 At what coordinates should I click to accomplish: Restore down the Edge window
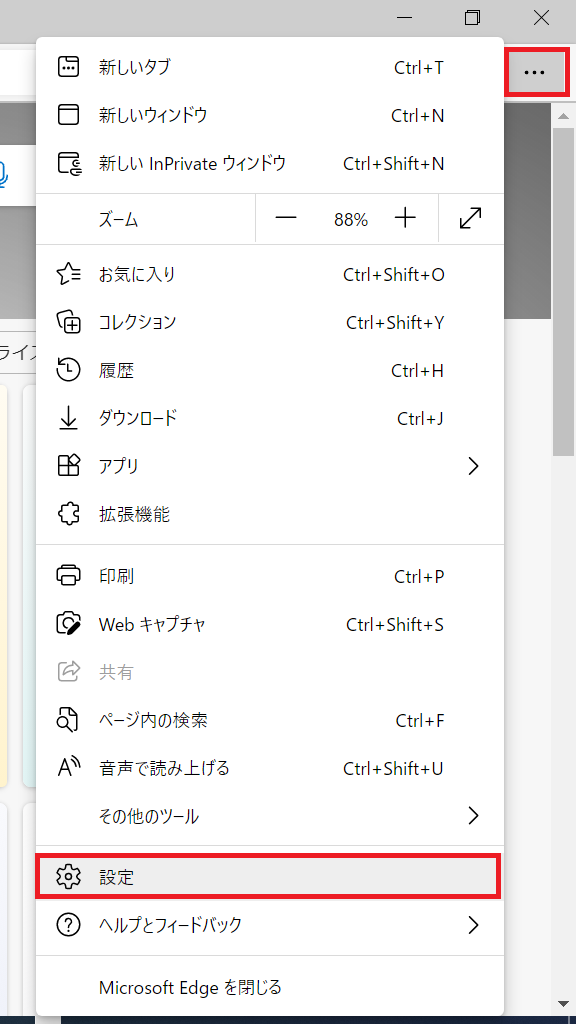point(472,18)
